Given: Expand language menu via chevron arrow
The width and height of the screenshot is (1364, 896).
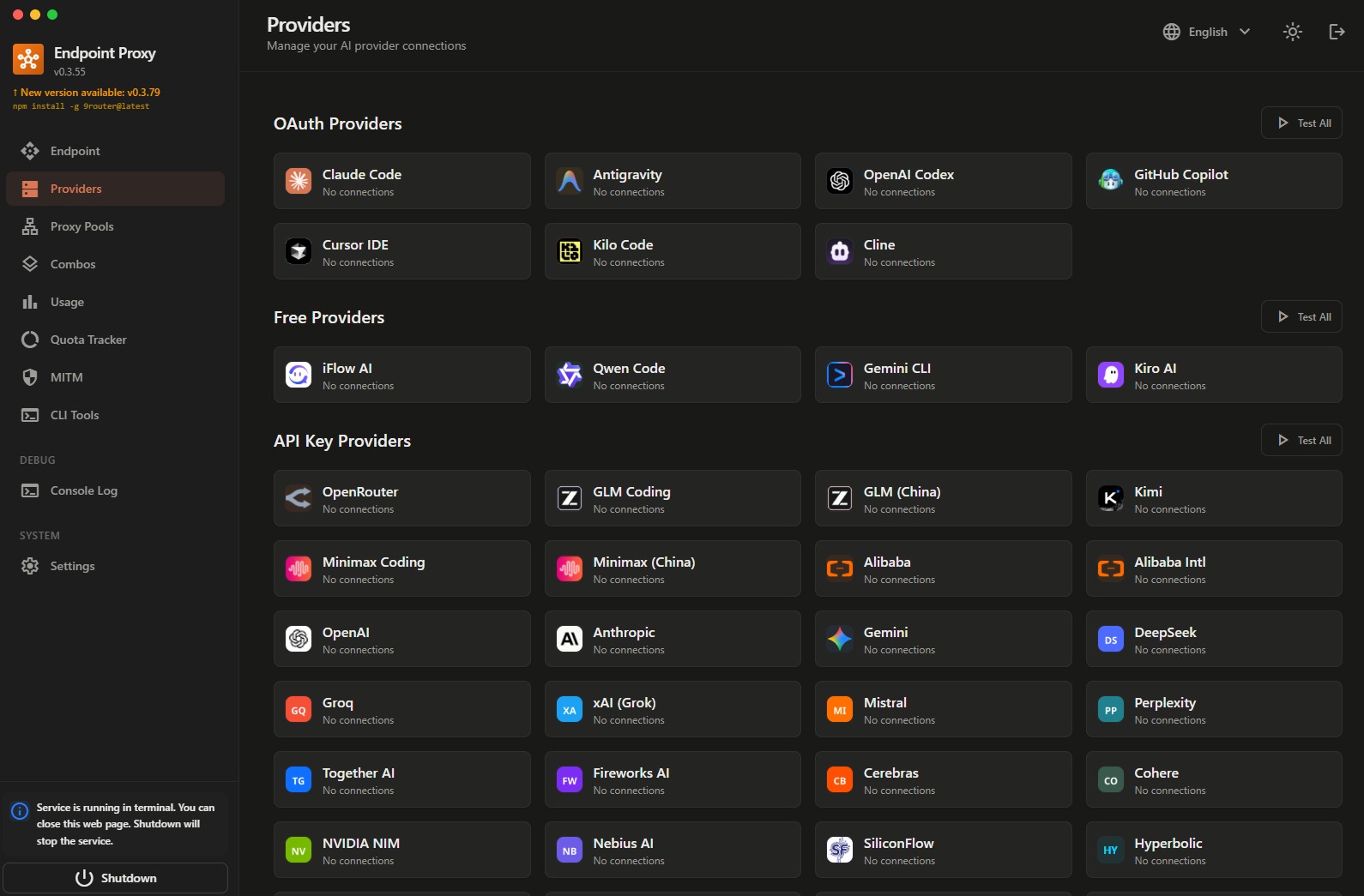Looking at the screenshot, I should (1245, 32).
